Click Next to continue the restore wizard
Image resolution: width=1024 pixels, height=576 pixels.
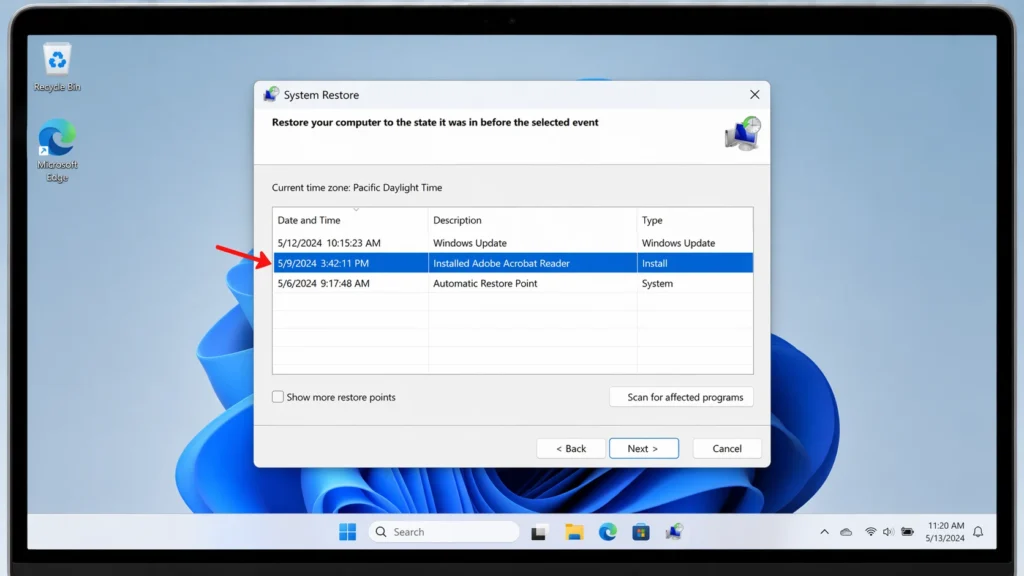point(644,448)
